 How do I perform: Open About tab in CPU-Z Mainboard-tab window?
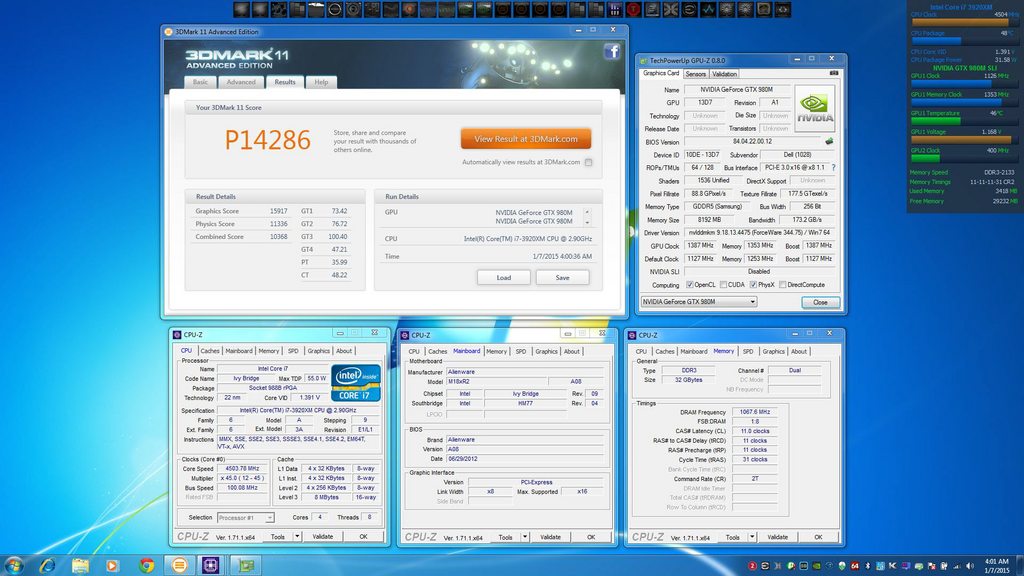[x=571, y=351]
